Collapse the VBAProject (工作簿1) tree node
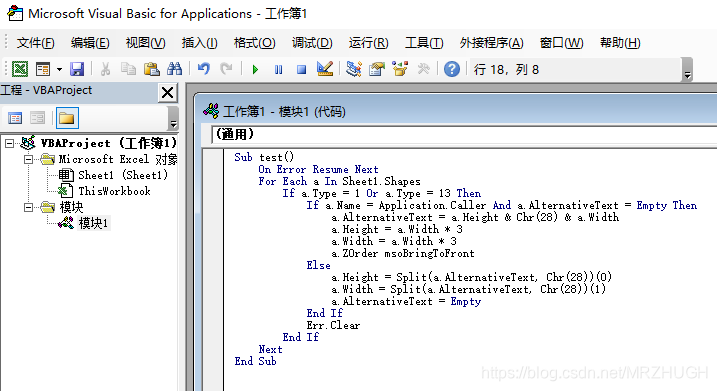This screenshot has width=717, height=391. coord(9,144)
